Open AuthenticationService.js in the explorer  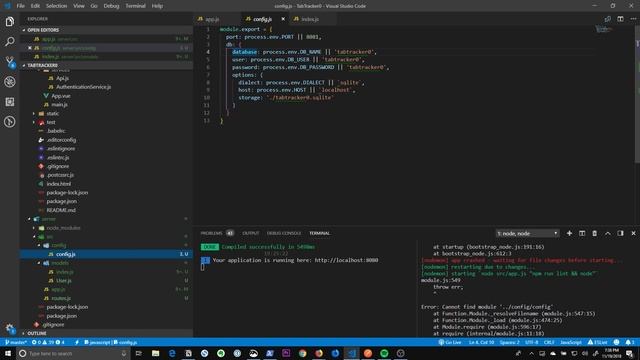pos(83,87)
